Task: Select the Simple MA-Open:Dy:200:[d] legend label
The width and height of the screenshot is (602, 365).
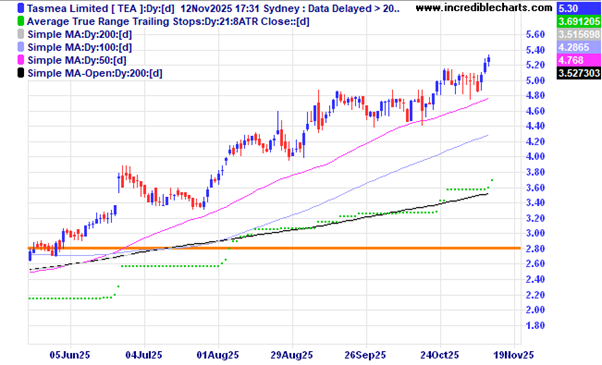Action: click(95, 73)
